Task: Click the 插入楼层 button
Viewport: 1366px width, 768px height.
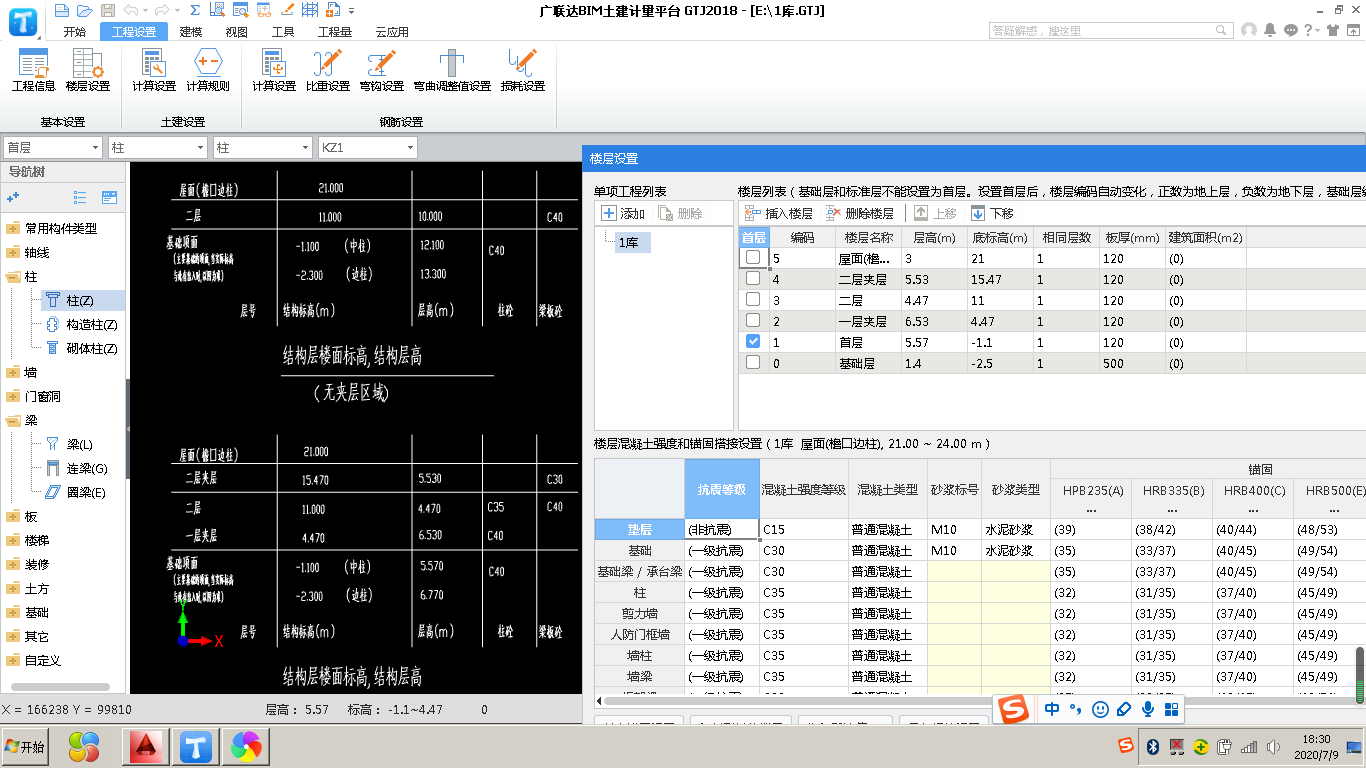Action: [778, 213]
